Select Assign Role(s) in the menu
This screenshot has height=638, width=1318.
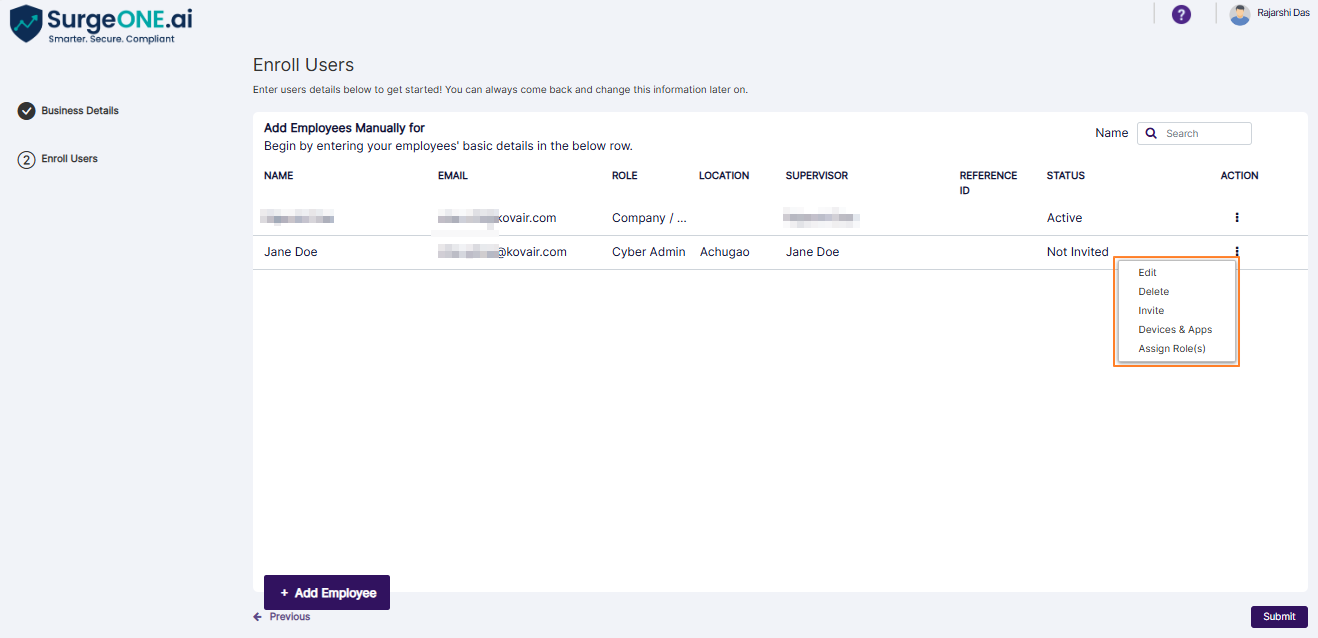point(1172,348)
